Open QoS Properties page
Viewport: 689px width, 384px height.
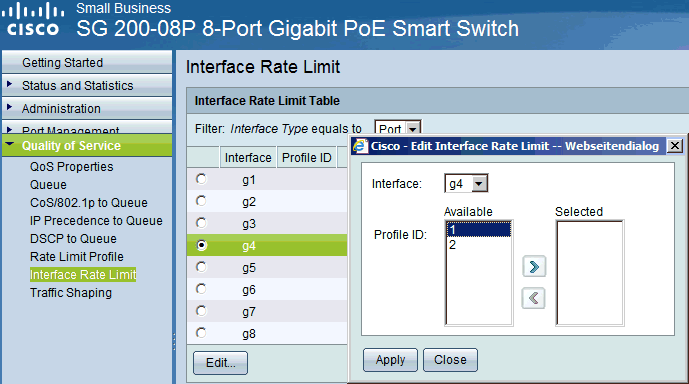[x=72, y=167]
